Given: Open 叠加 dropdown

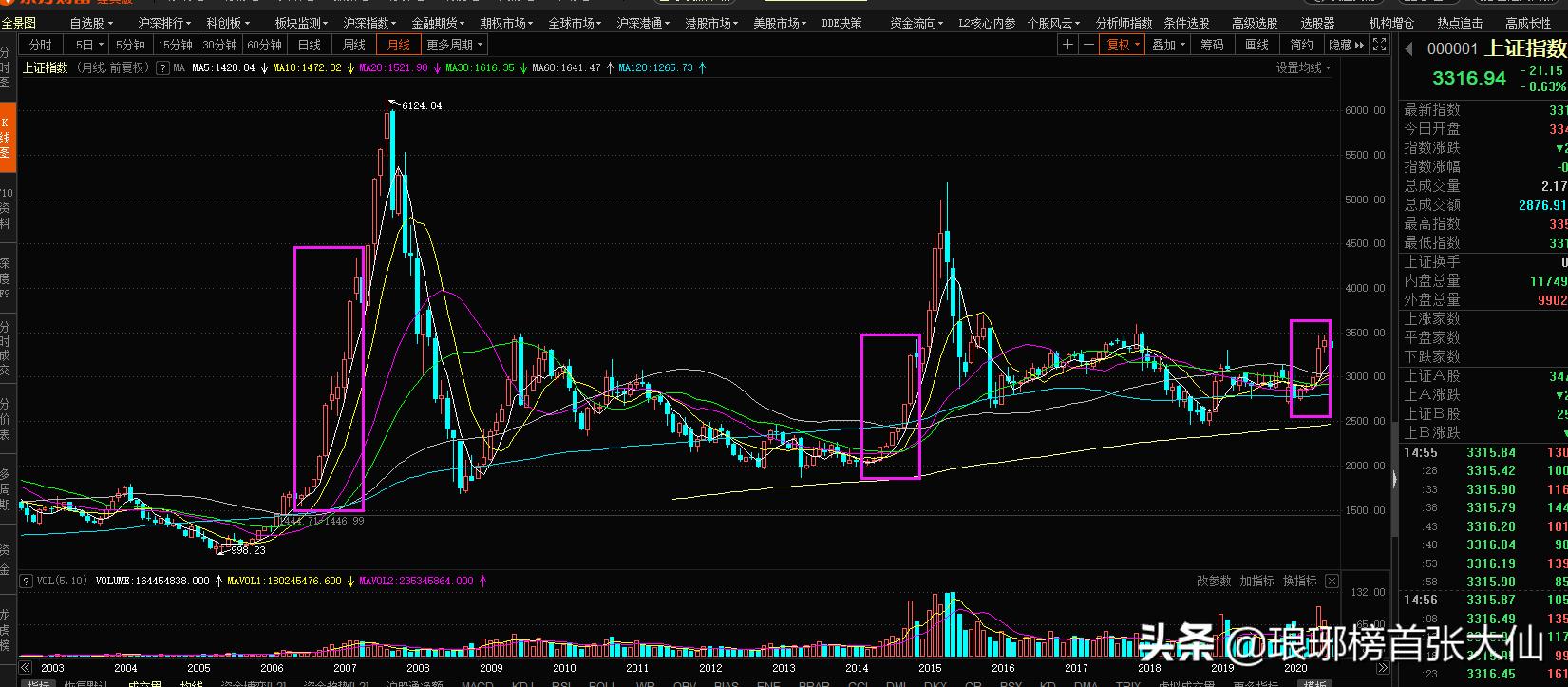Looking at the screenshot, I should pos(1168,45).
